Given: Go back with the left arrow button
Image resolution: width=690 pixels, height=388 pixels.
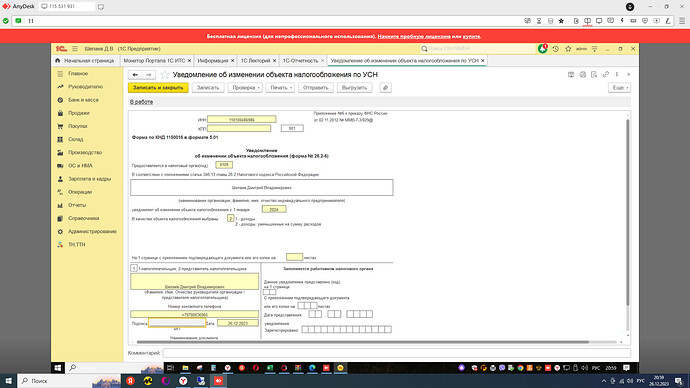Looking at the screenshot, I should tap(135, 75).
